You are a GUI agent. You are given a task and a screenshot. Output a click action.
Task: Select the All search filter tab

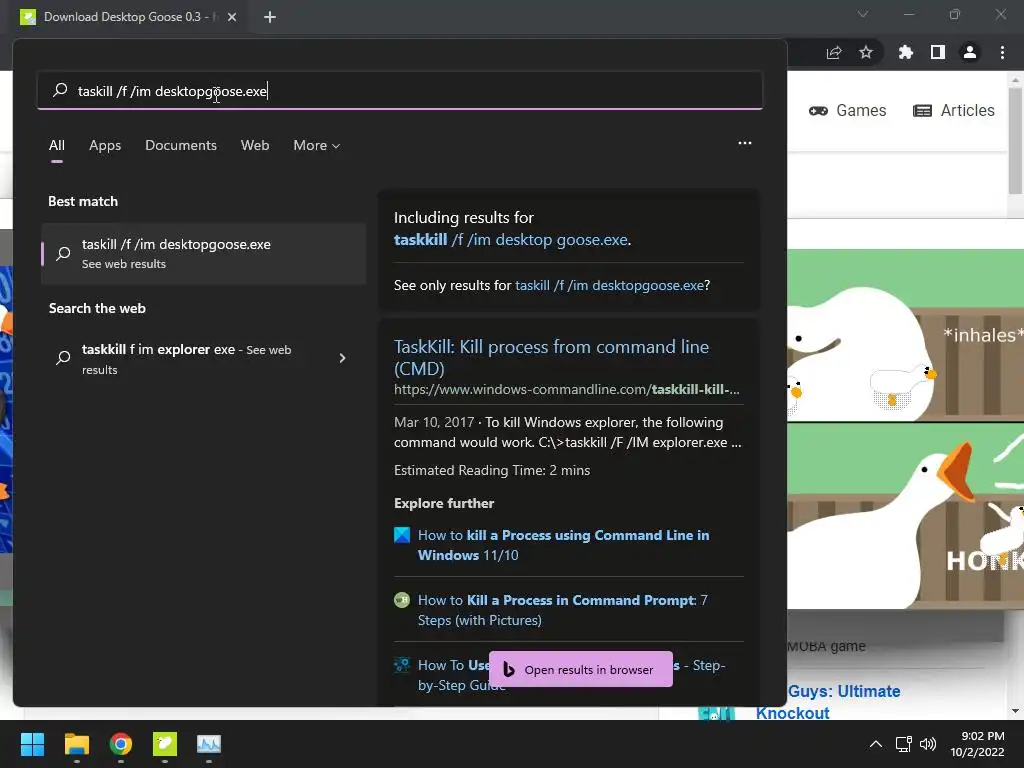pos(57,145)
